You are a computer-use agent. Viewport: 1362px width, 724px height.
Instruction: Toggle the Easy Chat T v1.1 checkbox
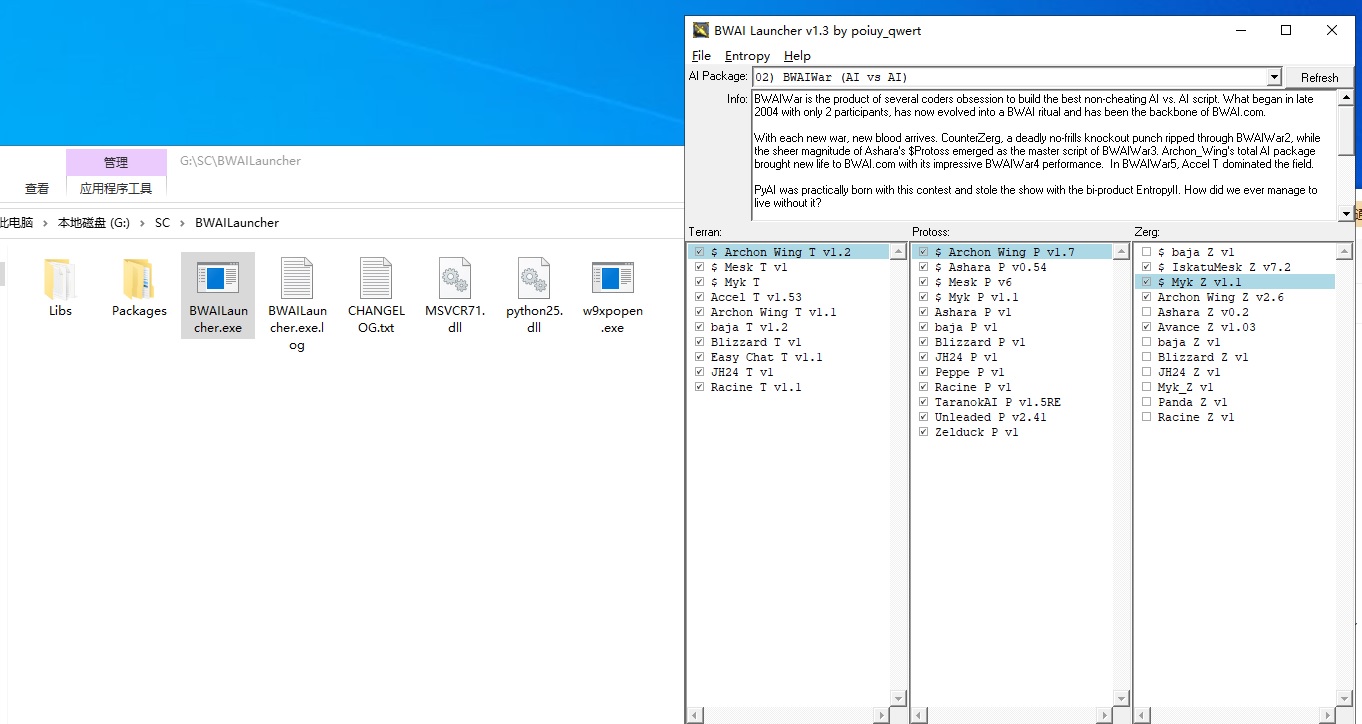(700, 357)
